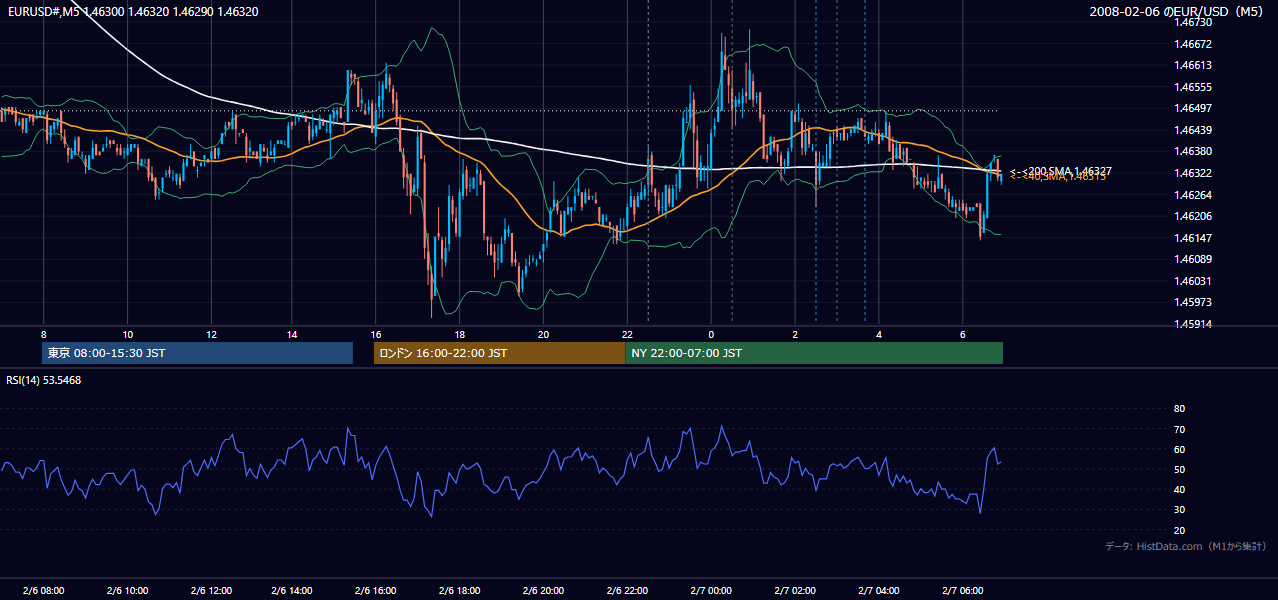Click the RSI scale label 50
The width and height of the screenshot is (1278, 600).
tap(1179, 469)
